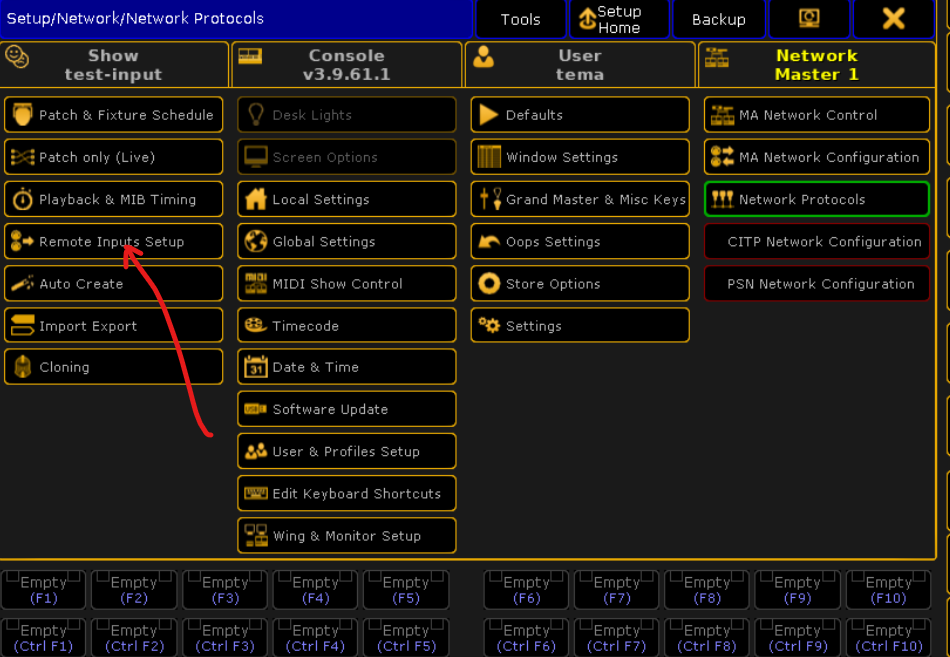Image resolution: width=950 pixels, height=657 pixels.
Task: Click the Import Export arrows icon
Action: click(x=22, y=325)
